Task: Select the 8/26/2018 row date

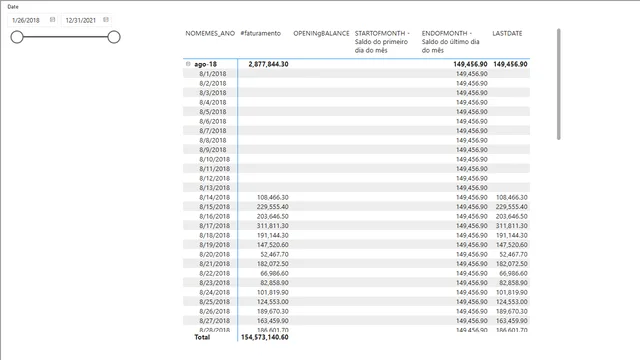Action: 214,311
